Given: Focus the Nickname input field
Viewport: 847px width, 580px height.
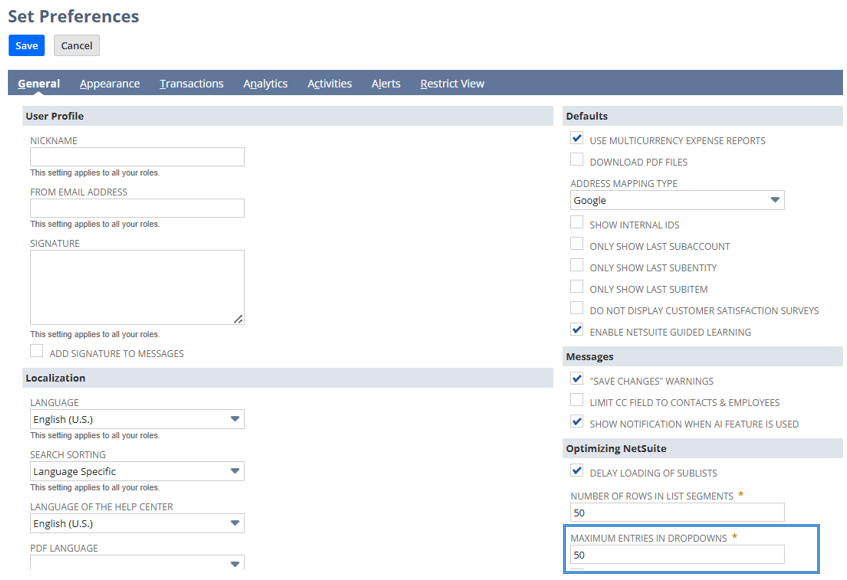Looking at the screenshot, I should tap(137, 157).
